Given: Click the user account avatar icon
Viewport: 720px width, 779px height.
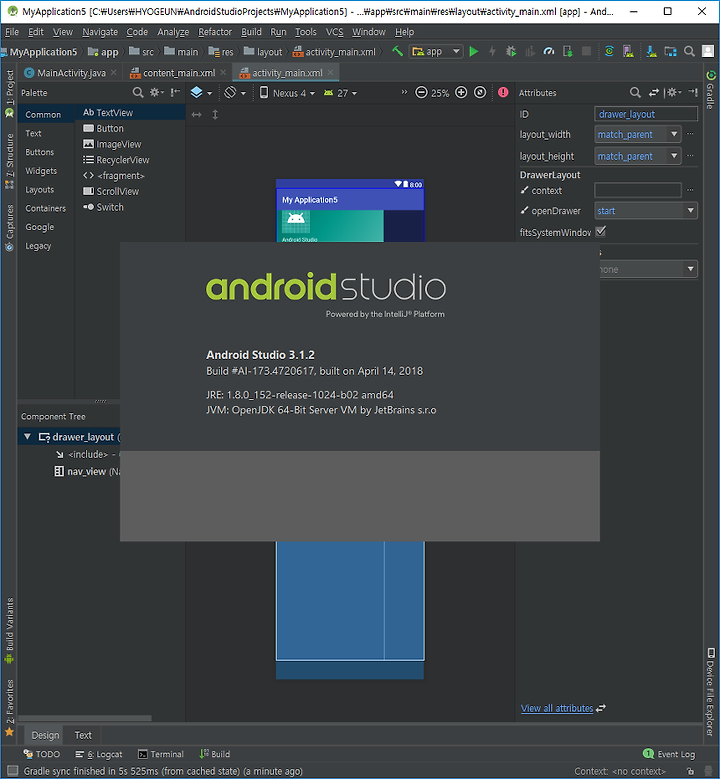Looking at the screenshot, I should click(x=708, y=51).
